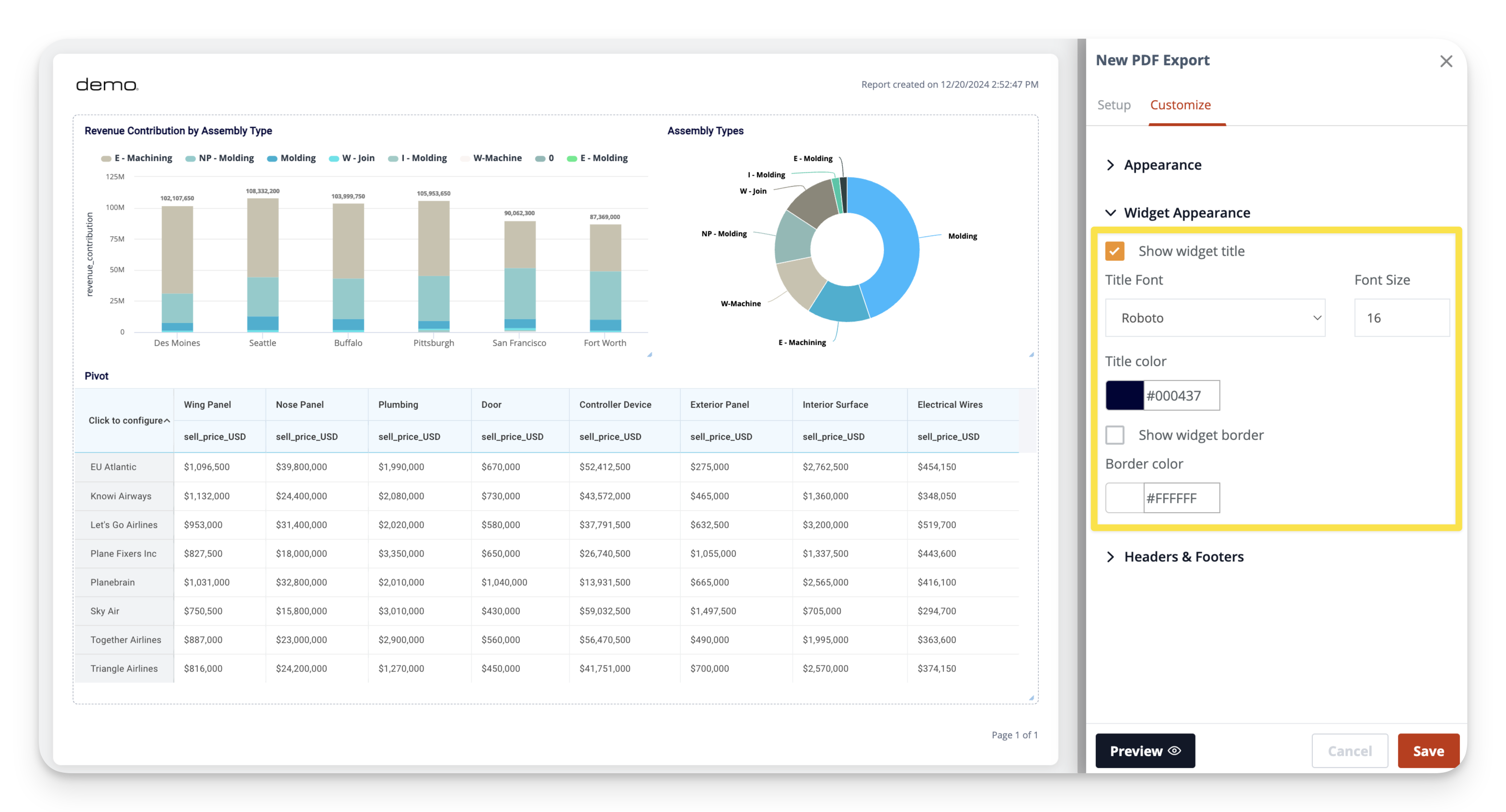The height and width of the screenshot is (812, 1506).
Task: Toggle the Molding legend marker in bar chart
Action: (272, 159)
